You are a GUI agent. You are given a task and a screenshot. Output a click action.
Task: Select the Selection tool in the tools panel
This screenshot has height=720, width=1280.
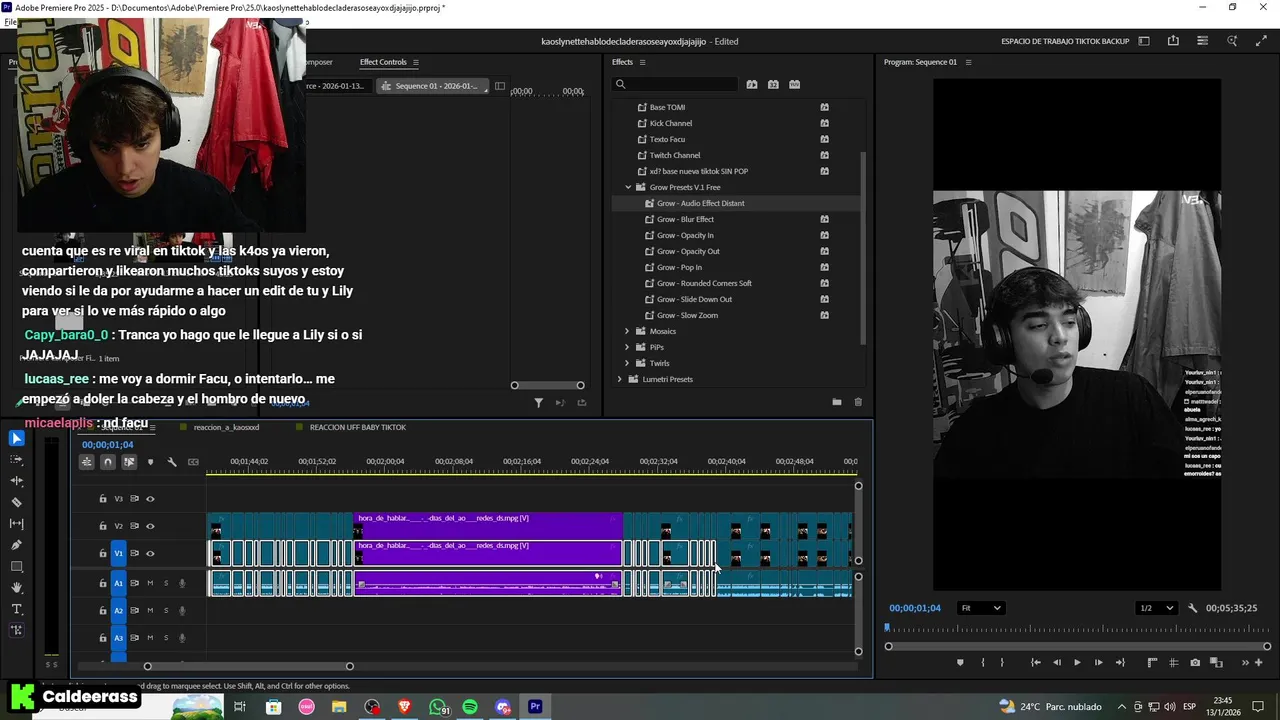[16, 438]
